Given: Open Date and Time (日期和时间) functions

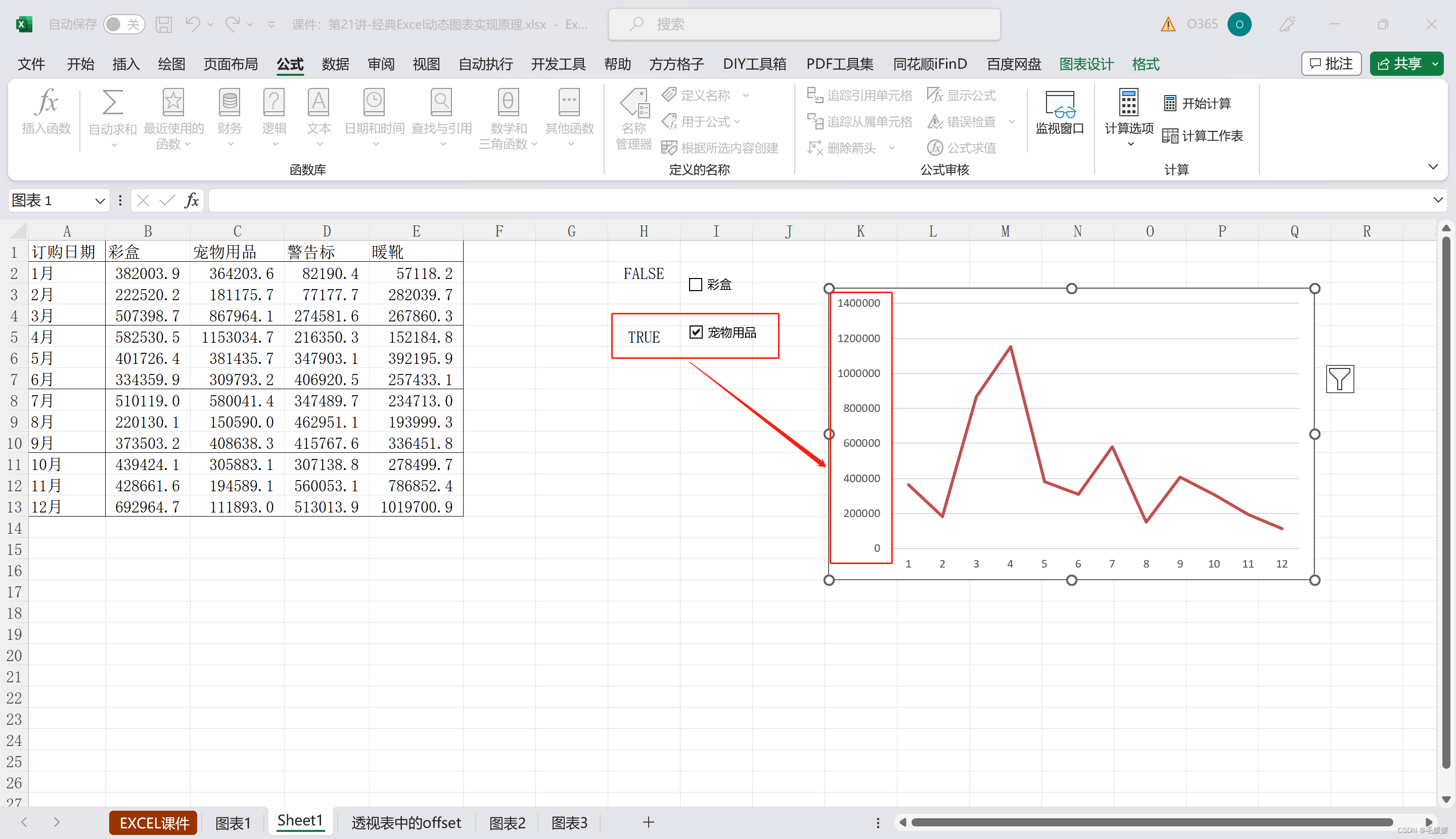Looking at the screenshot, I should point(374,118).
